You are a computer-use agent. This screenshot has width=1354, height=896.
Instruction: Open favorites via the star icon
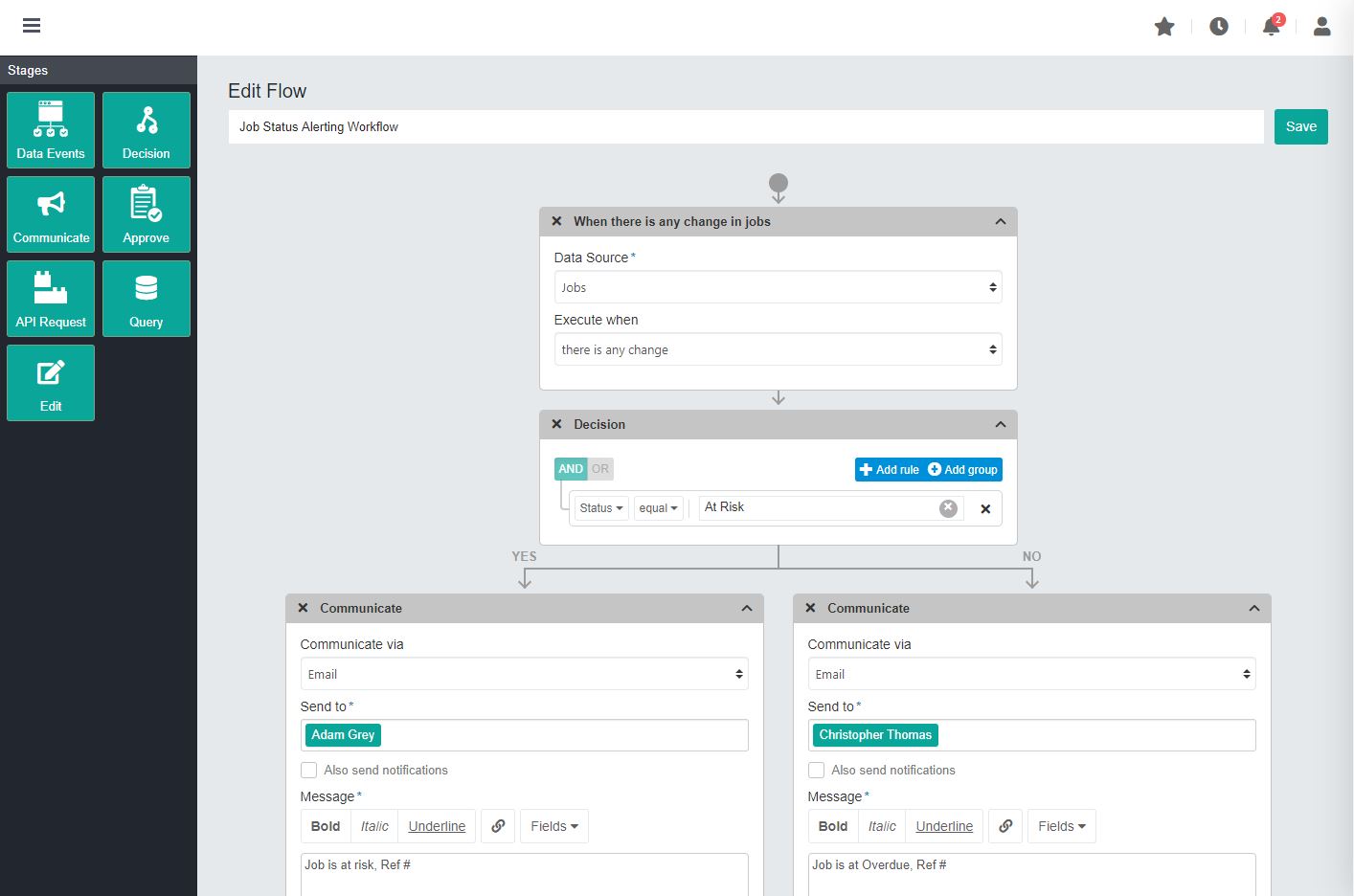point(1163,27)
